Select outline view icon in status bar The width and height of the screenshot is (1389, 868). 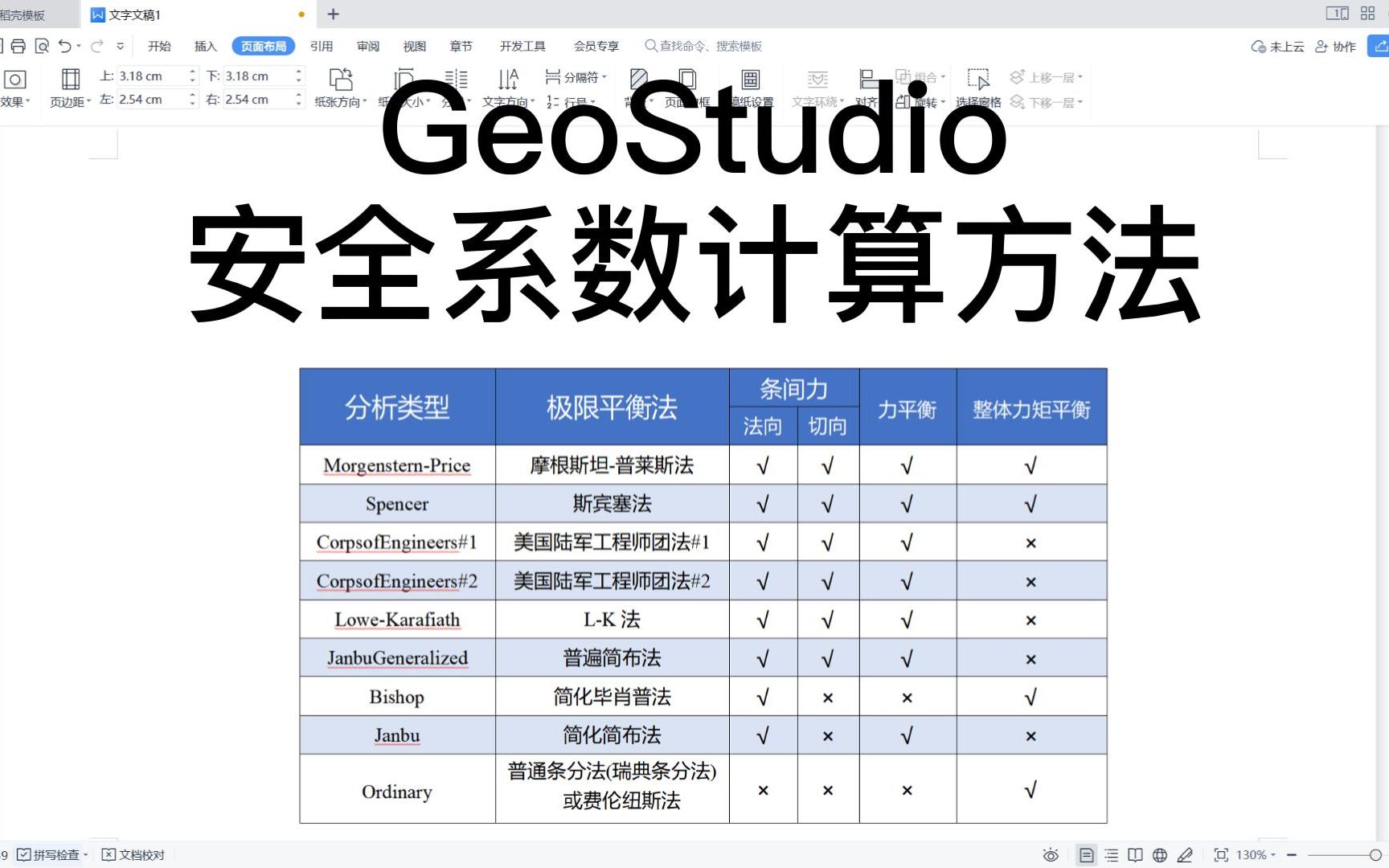pos(1112,854)
